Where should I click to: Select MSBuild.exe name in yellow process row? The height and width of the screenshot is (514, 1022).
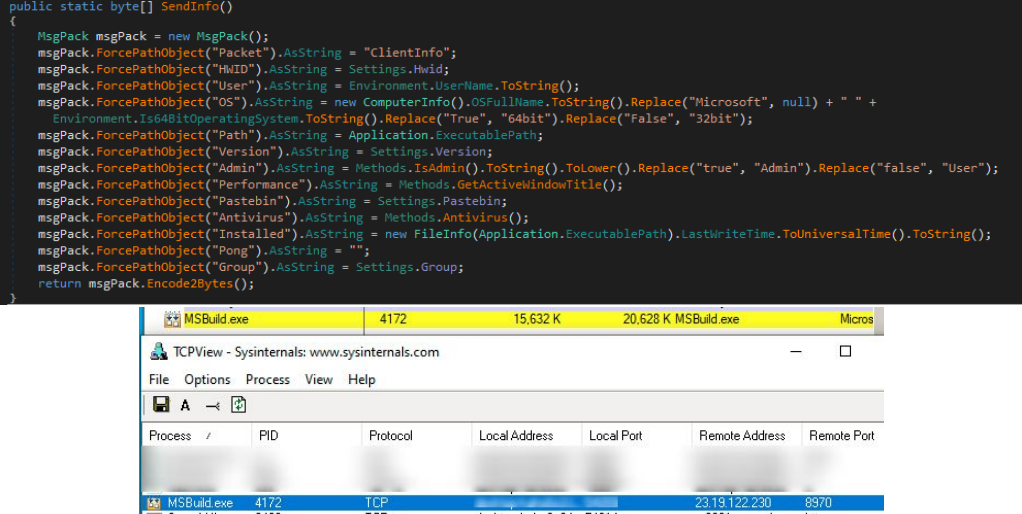[x=216, y=319]
